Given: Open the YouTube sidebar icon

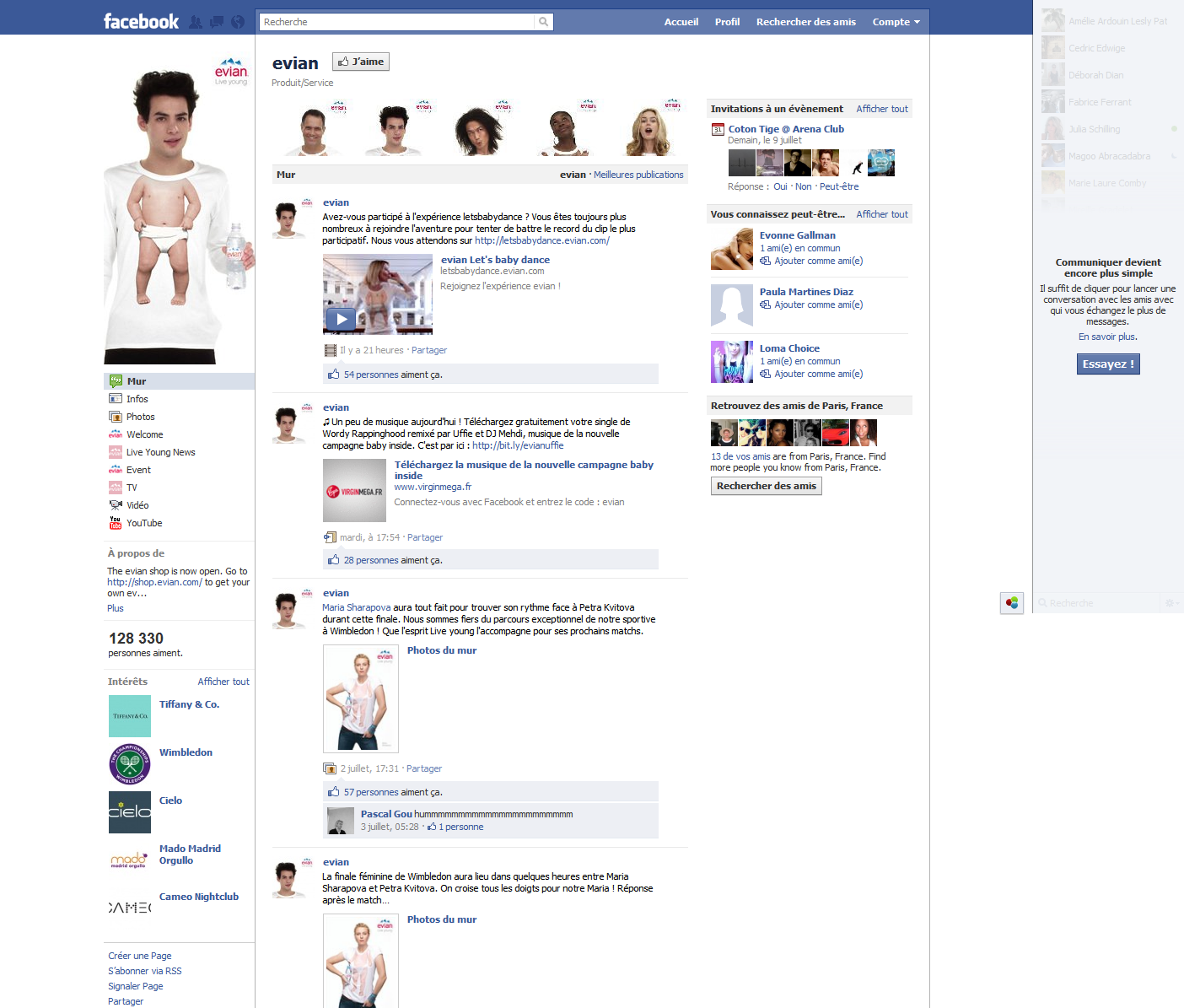Looking at the screenshot, I should pos(116,523).
